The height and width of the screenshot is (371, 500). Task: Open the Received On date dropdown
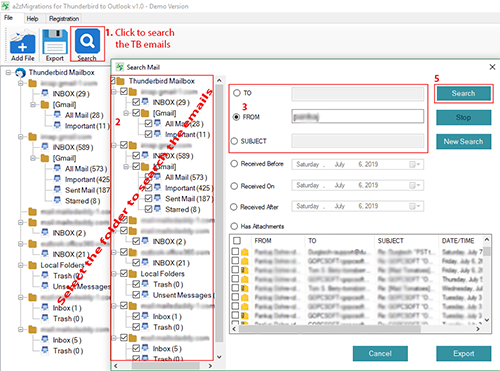414,185
